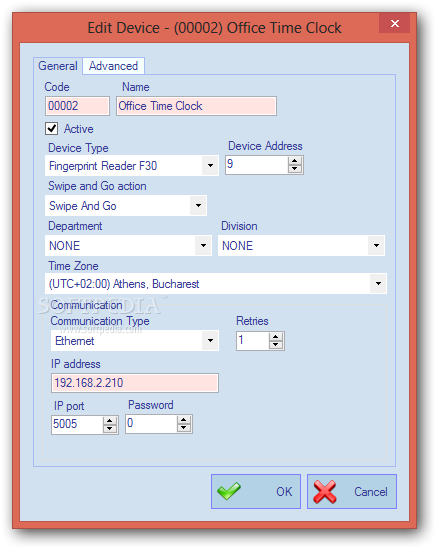
Task: Close the Edit Device dialog
Action: pos(395,23)
